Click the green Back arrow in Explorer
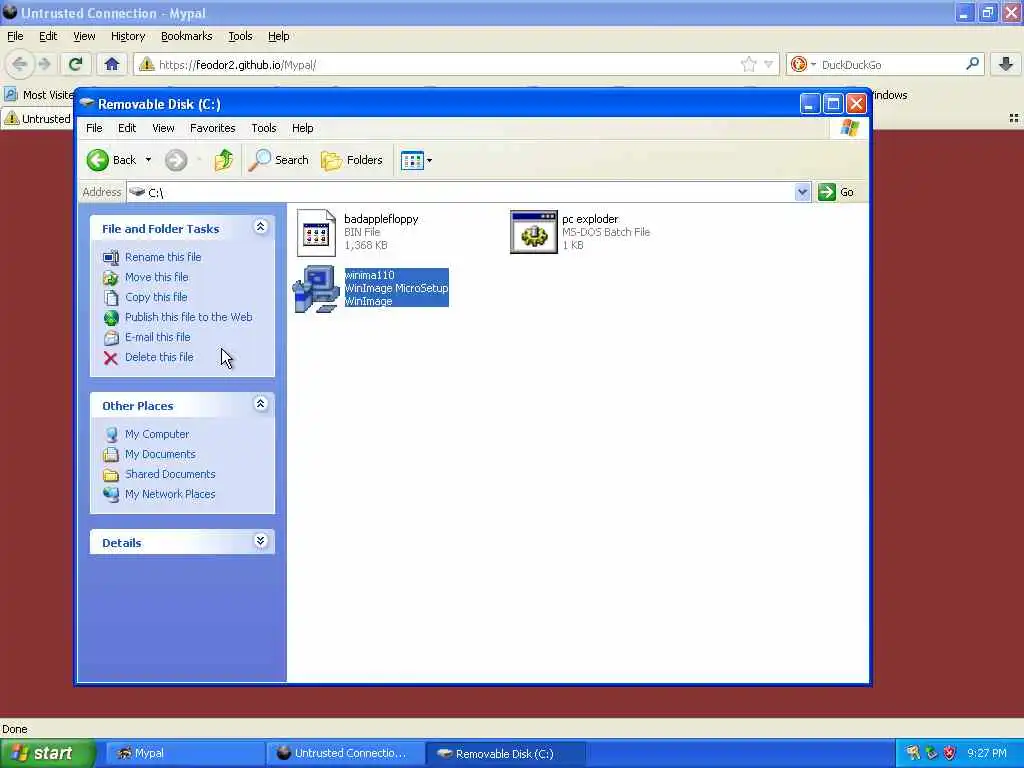This screenshot has width=1024, height=768. click(98, 160)
